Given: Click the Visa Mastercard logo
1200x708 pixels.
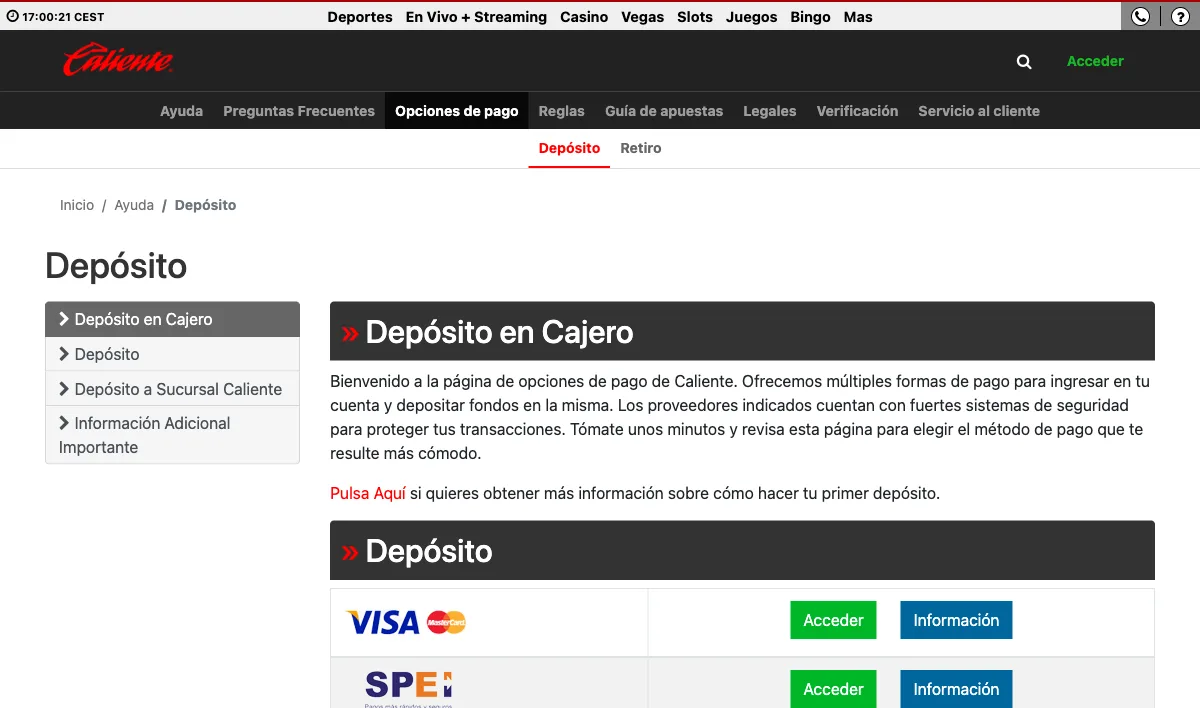Looking at the screenshot, I should 406,622.
